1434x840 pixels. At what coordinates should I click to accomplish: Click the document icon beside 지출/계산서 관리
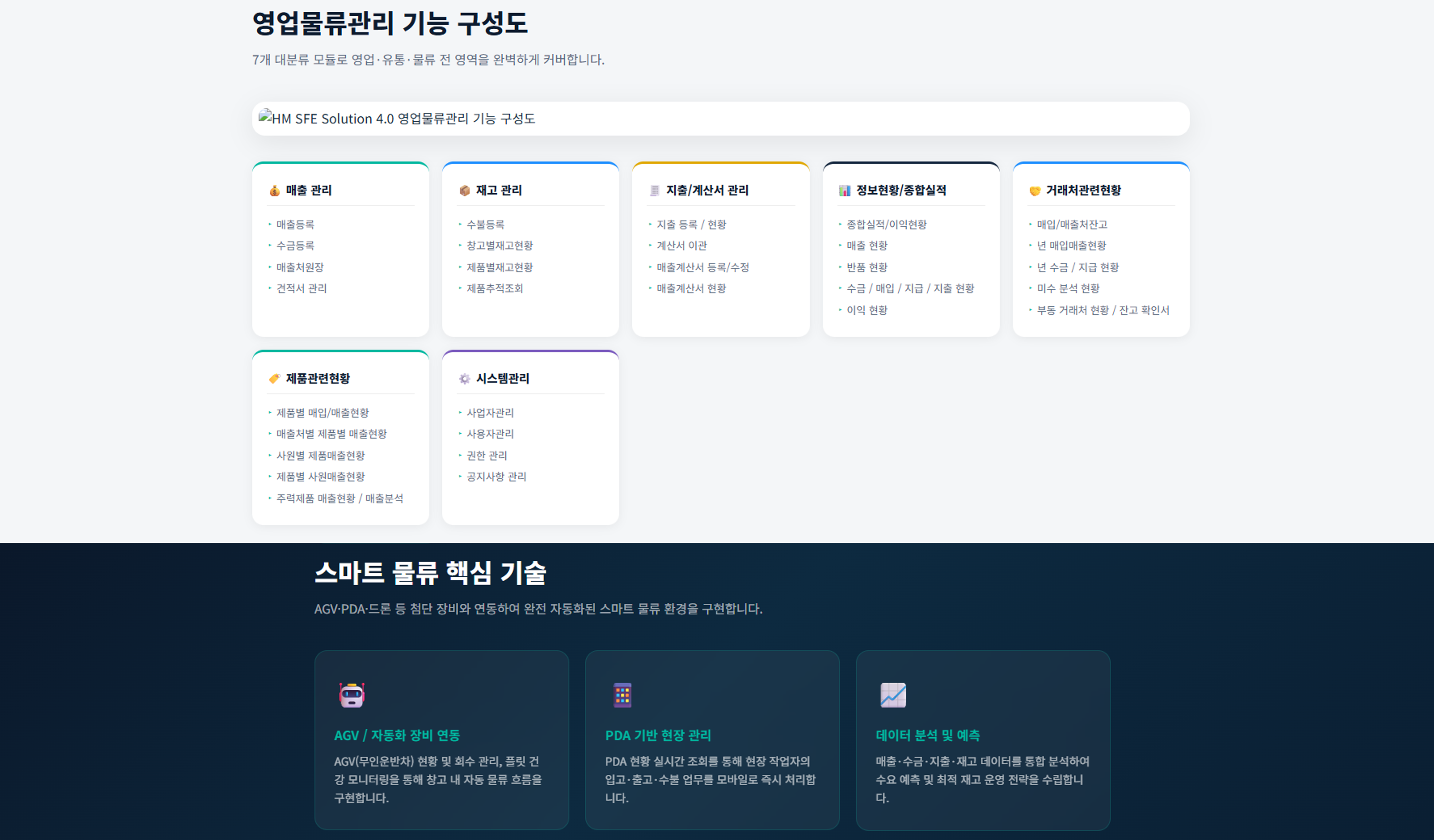point(654,190)
